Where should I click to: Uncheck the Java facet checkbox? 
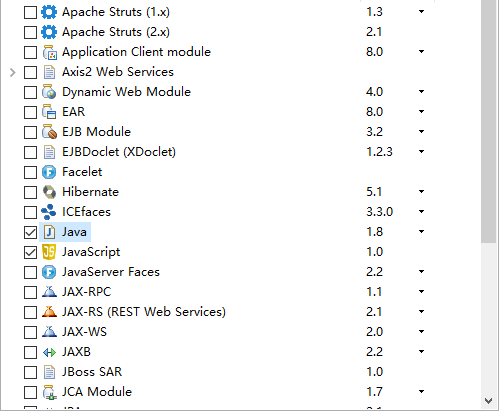[x=30, y=232]
